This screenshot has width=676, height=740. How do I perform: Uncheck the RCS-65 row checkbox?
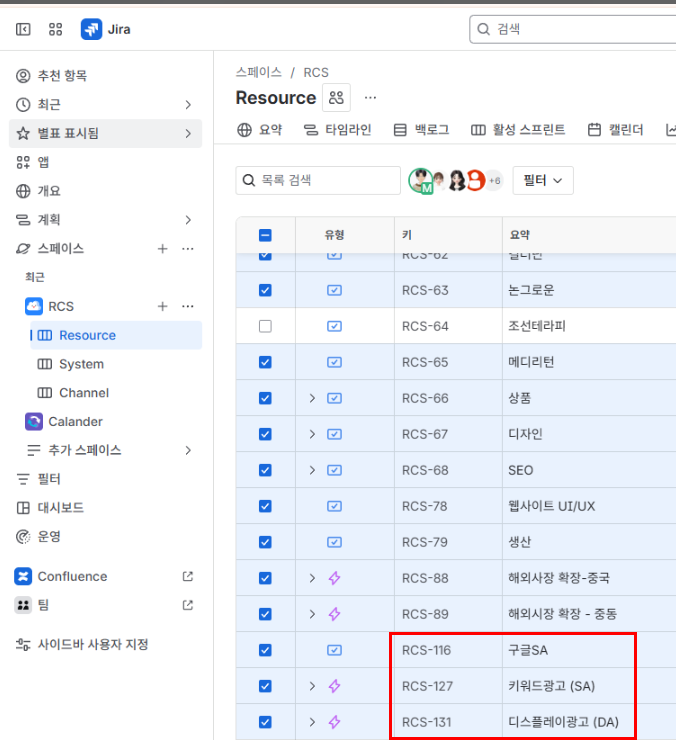(265, 362)
